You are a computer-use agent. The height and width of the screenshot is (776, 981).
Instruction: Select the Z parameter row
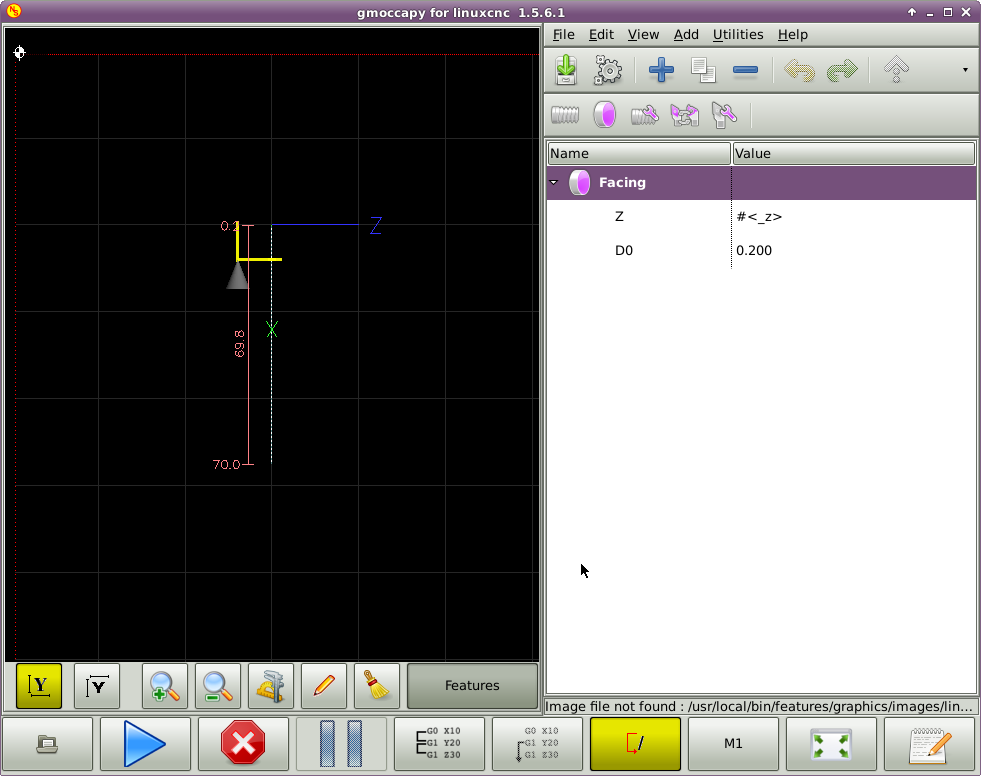tap(761, 217)
